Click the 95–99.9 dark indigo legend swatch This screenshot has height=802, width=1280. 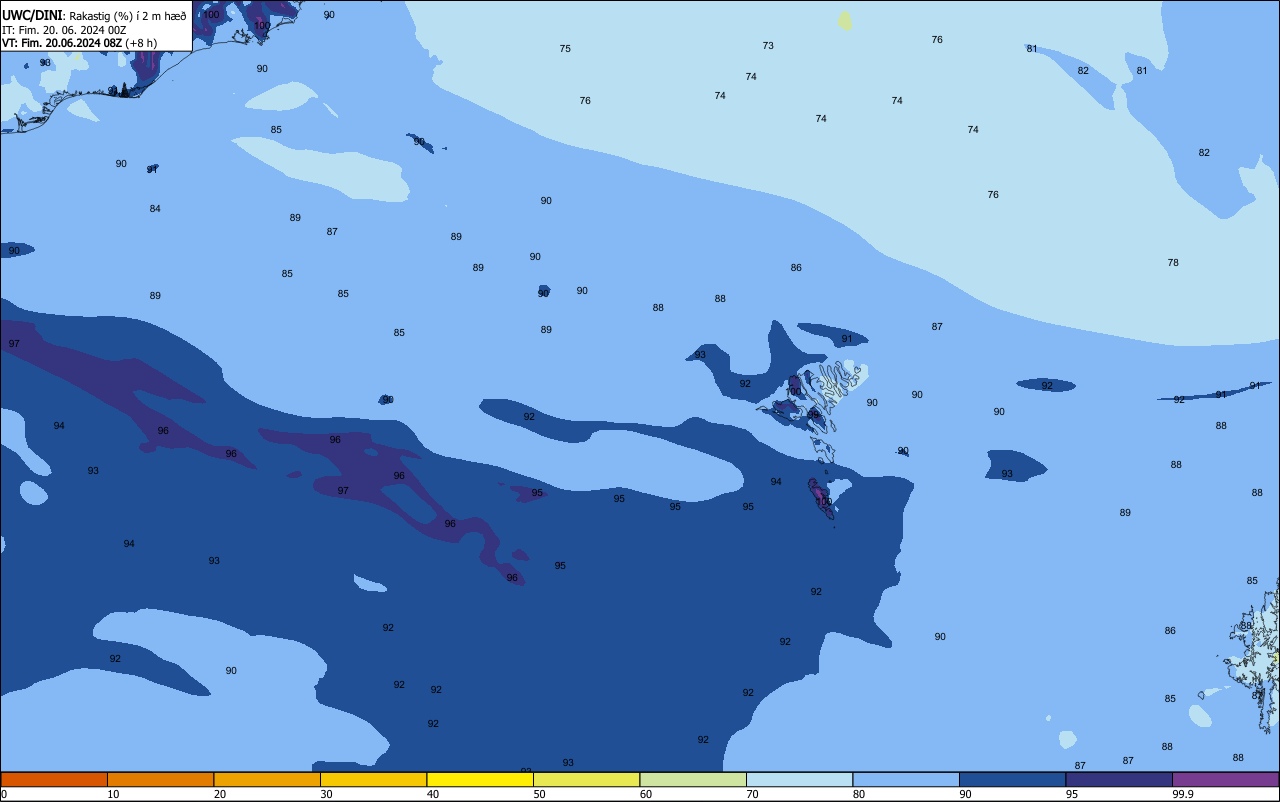[x=1119, y=779]
